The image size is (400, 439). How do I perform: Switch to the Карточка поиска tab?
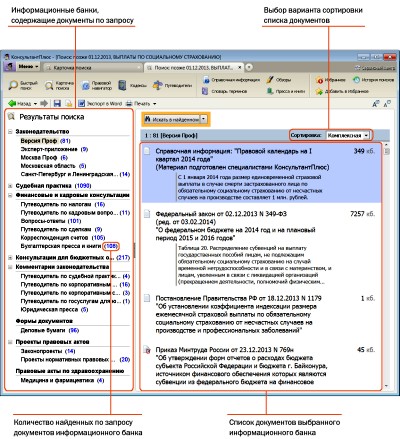click(x=94, y=68)
